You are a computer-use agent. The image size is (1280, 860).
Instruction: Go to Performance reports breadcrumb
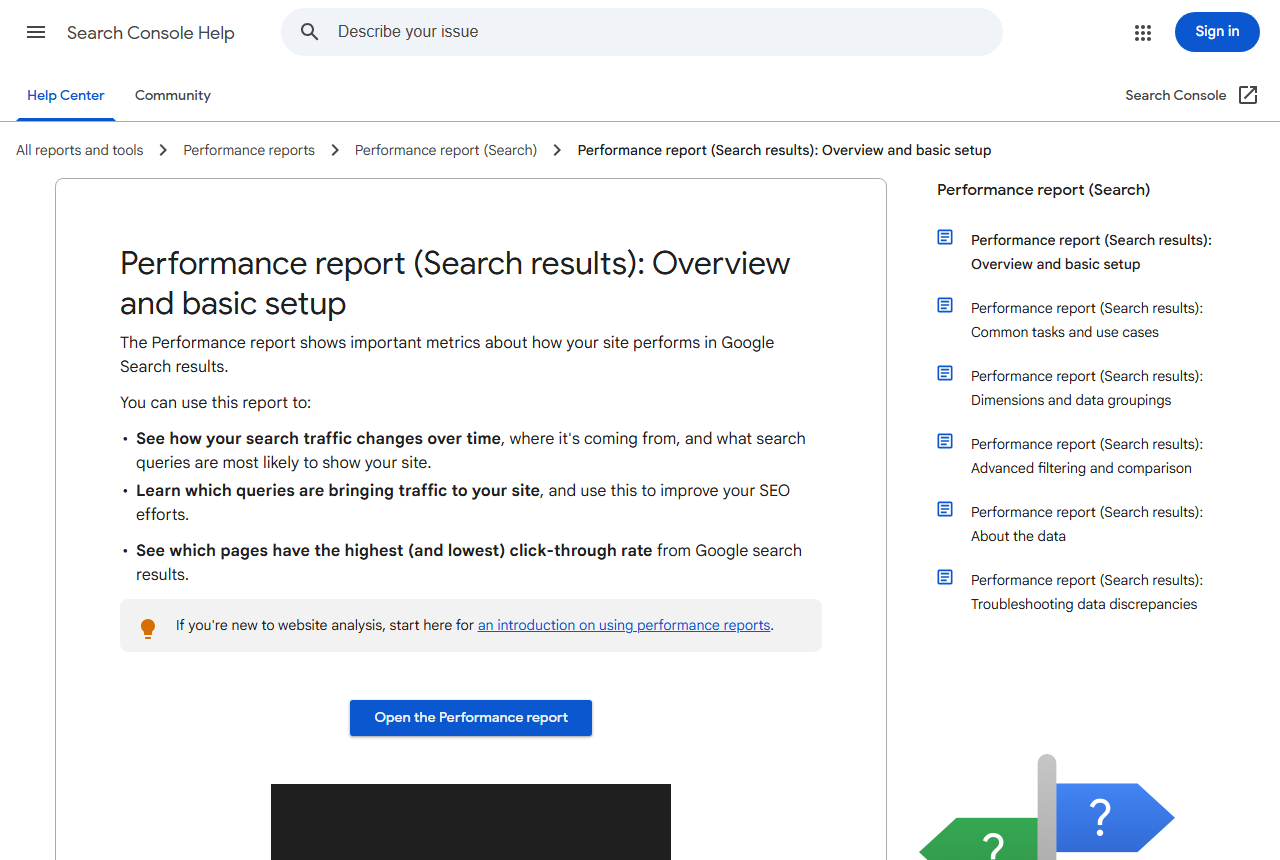click(249, 150)
